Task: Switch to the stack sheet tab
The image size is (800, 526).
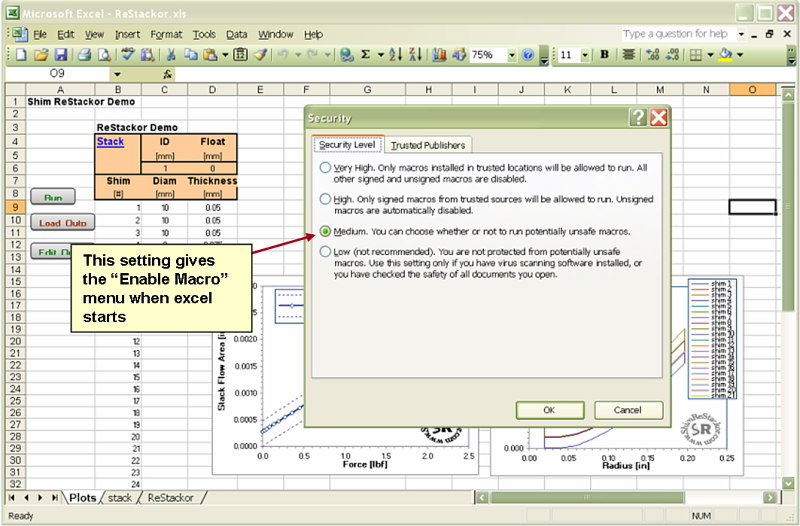Action: (120, 498)
